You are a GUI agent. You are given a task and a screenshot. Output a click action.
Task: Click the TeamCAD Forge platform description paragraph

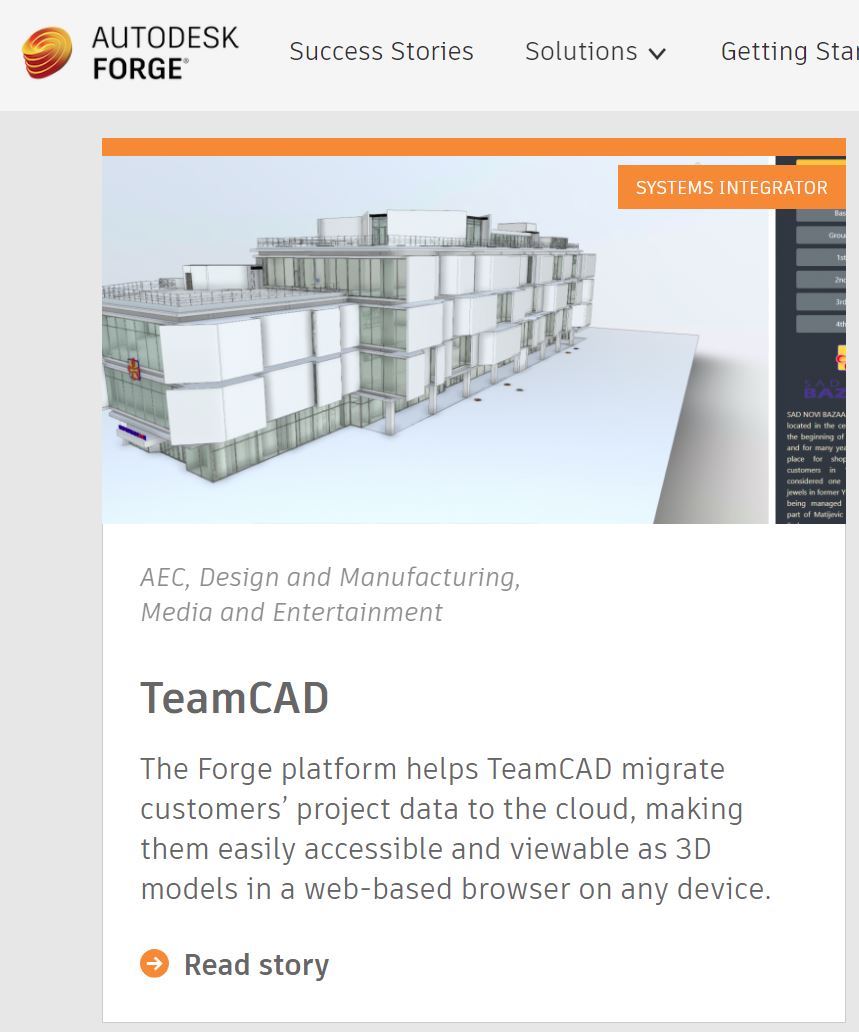(455, 829)
